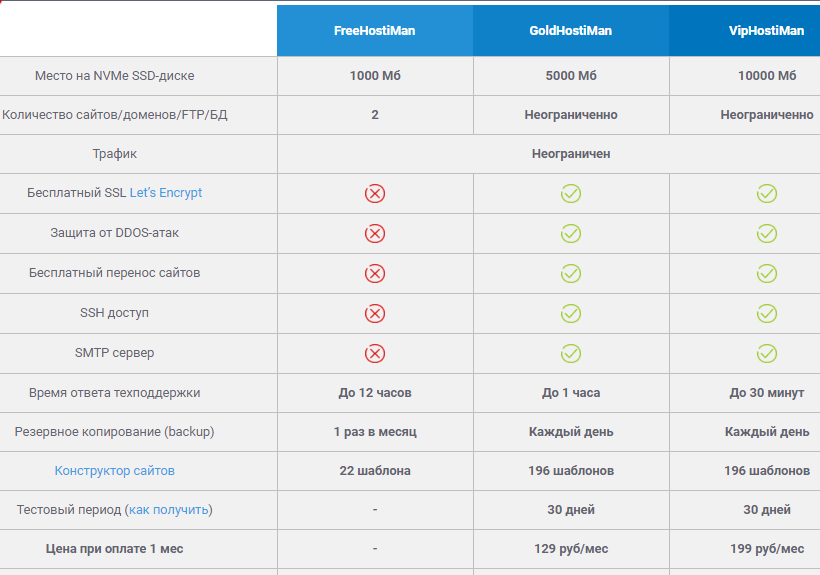Open the Конструктор сайтов link
The image size is (820, 575).
[x=115, y=470]
